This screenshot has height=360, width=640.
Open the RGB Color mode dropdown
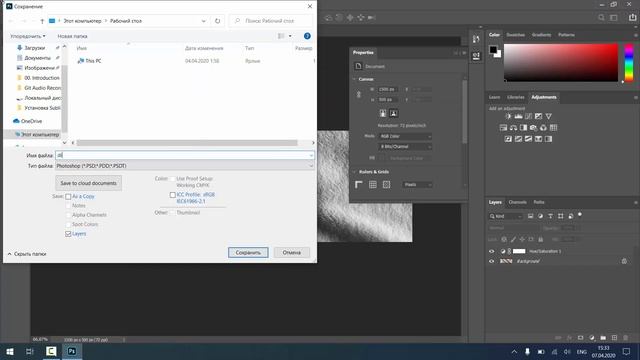point(405,136)
